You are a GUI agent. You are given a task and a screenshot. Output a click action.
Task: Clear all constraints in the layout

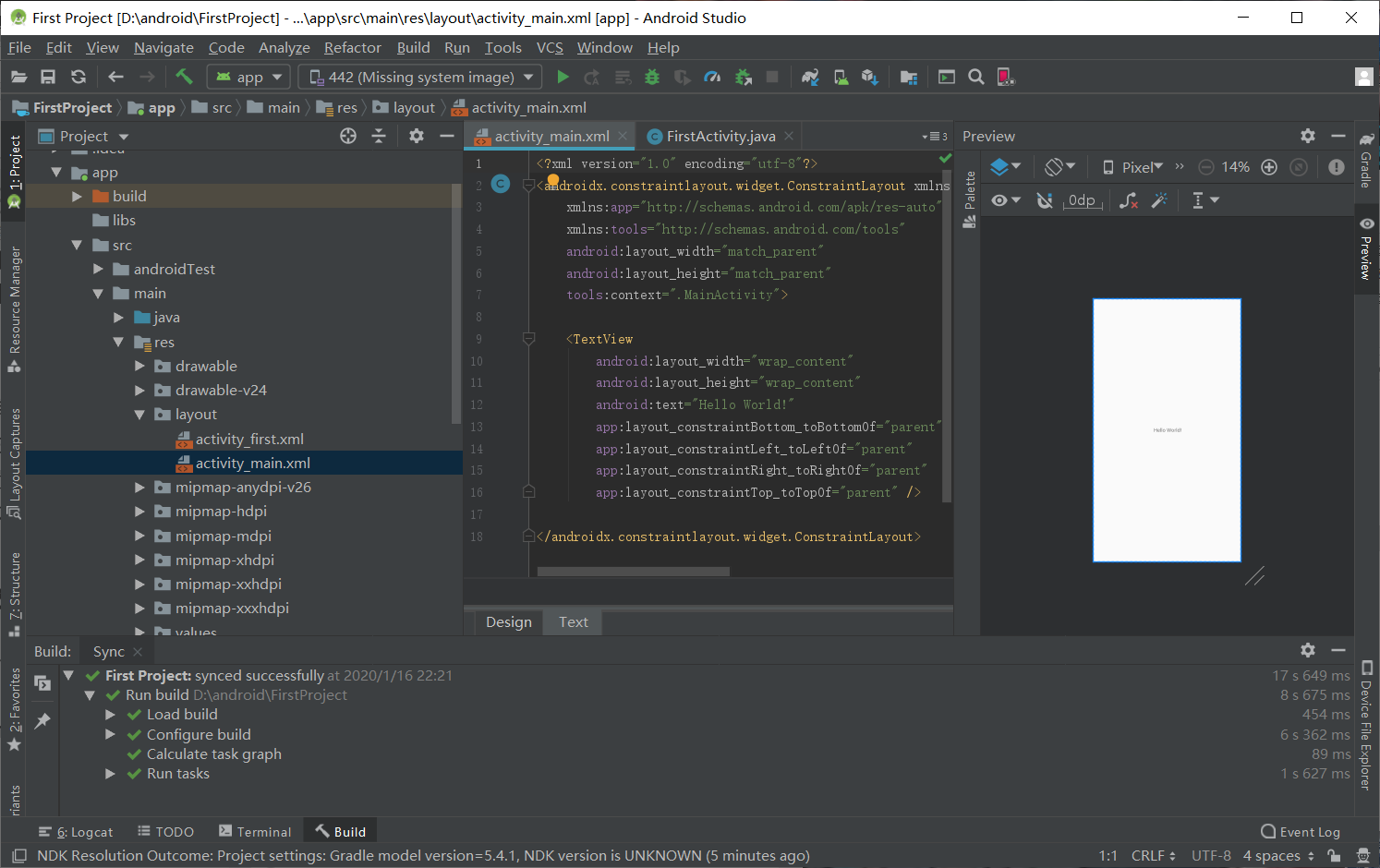(x=1128, y=199)
